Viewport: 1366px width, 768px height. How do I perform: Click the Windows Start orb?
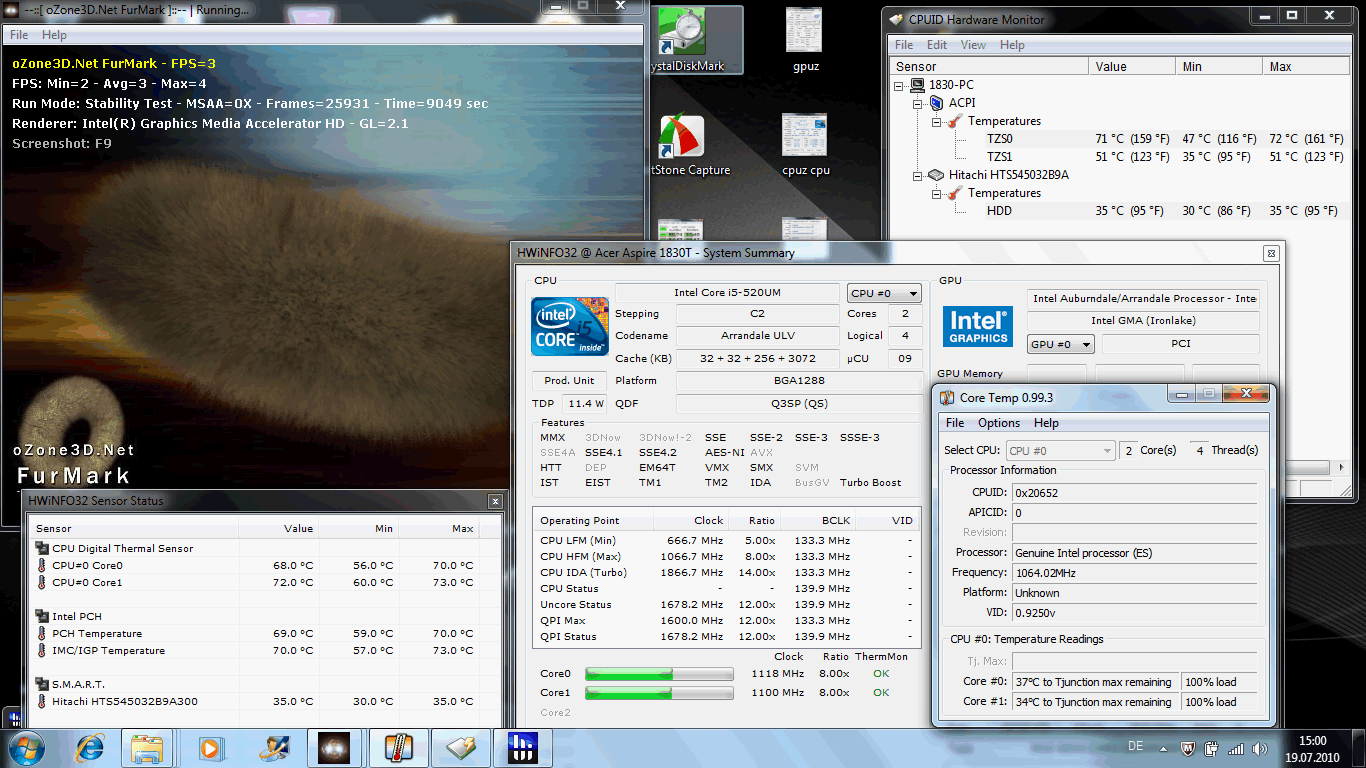click(26, 748)
